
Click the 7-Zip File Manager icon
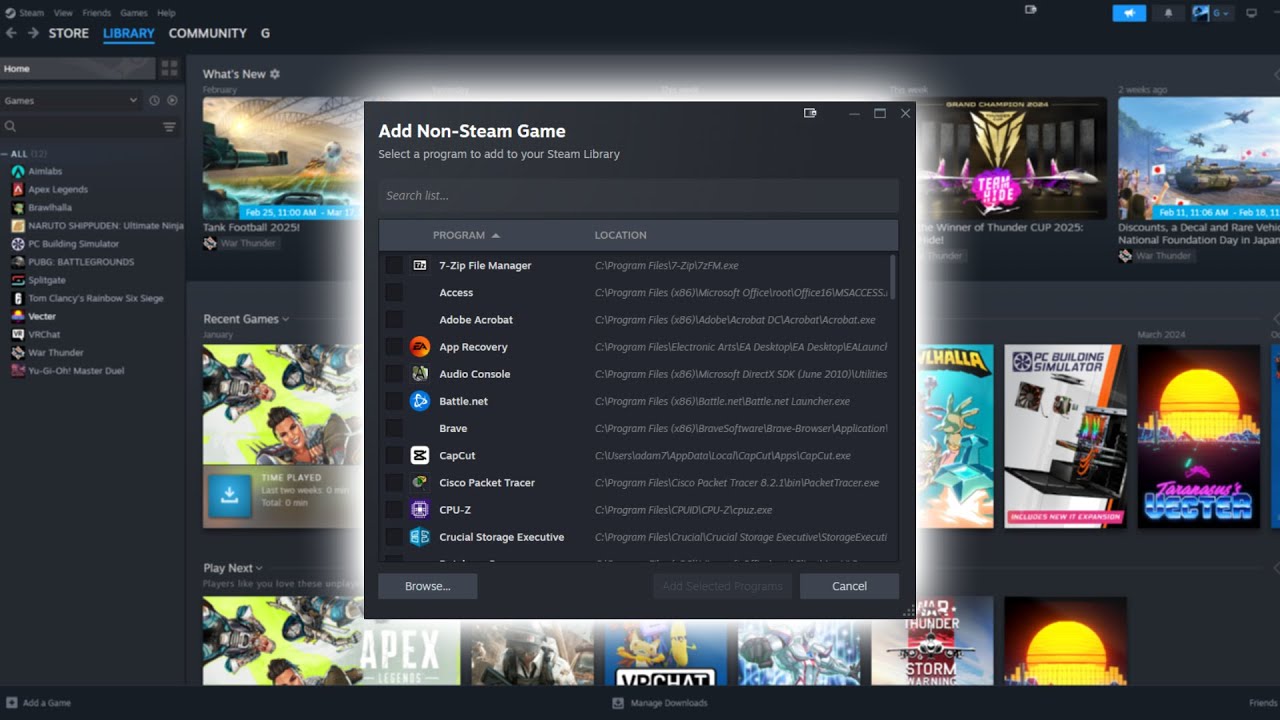420,265
